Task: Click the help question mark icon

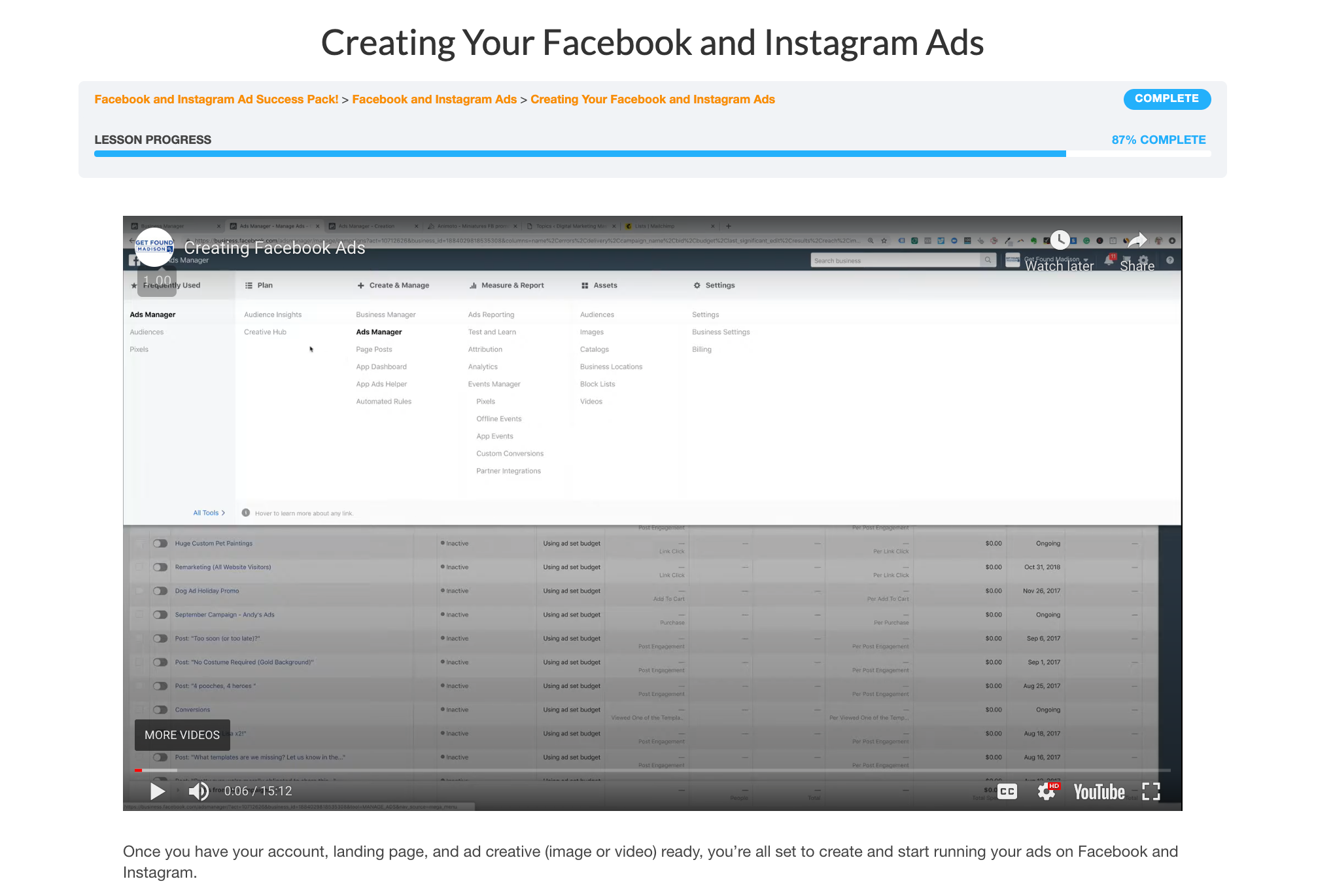Action: 1170,260
